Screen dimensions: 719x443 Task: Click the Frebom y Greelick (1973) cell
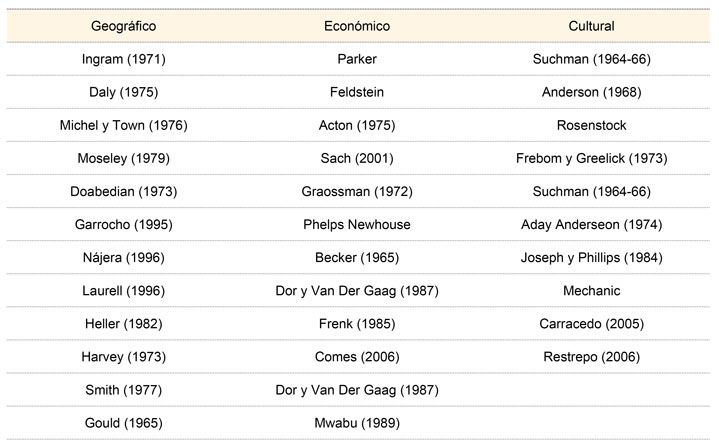click(592, 158)
